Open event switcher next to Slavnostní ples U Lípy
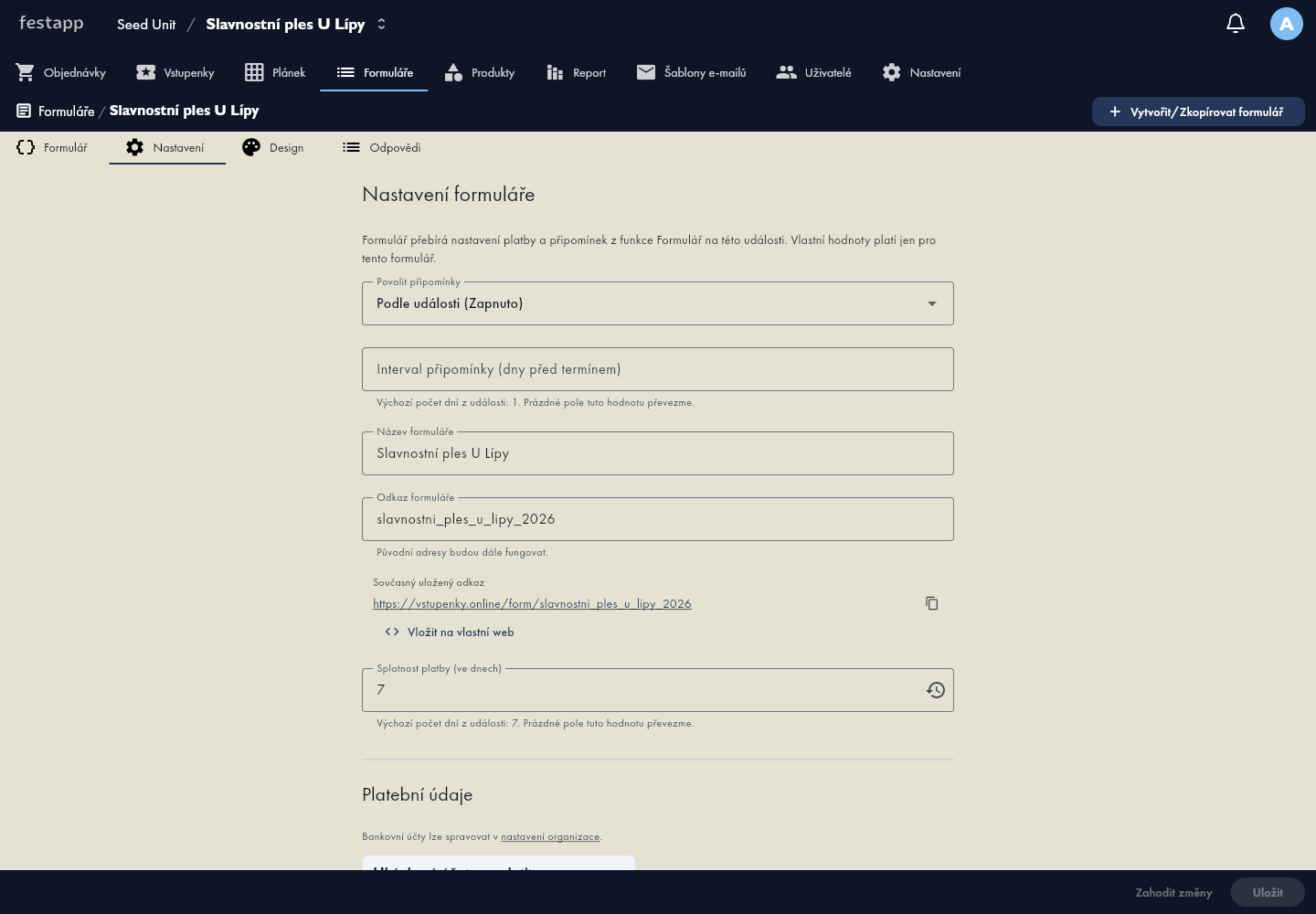1316x914 pixels. click(381, 24)
